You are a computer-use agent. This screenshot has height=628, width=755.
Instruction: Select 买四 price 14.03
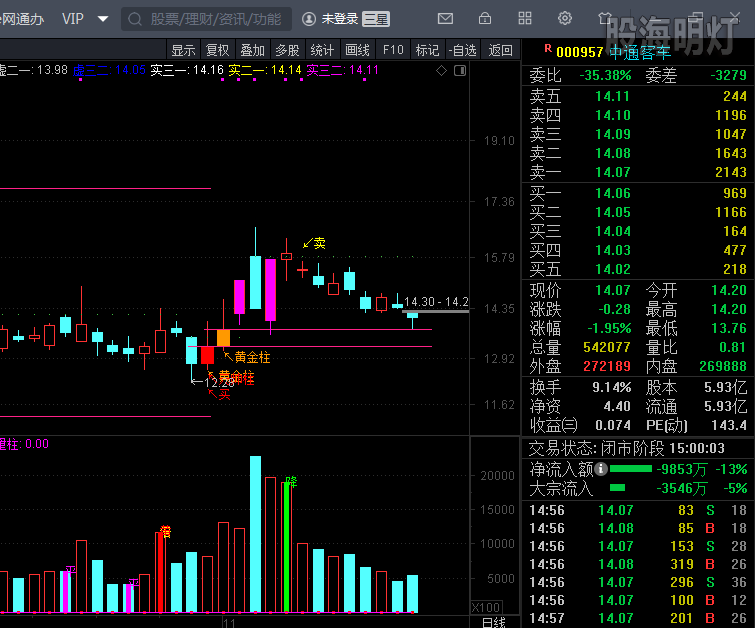click(612, 250)
